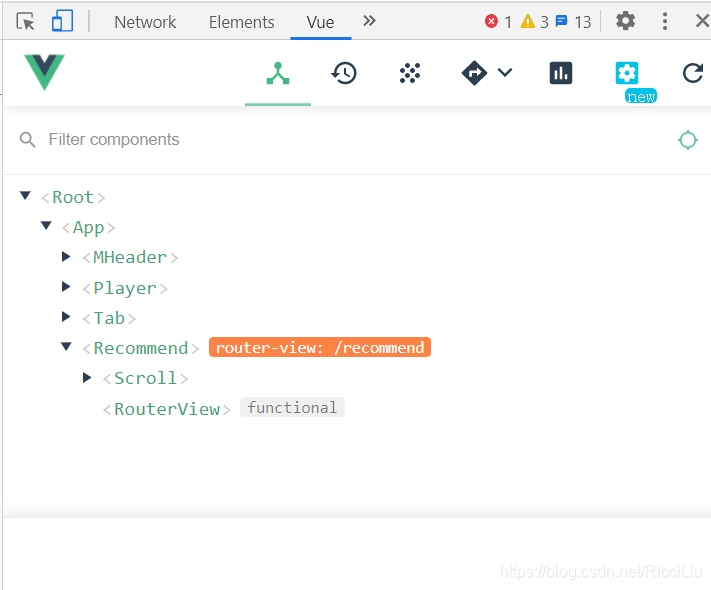Viewport: 711px width, 590px height.
Task: Open the Events dotted icon view
Action: point(410,73)
